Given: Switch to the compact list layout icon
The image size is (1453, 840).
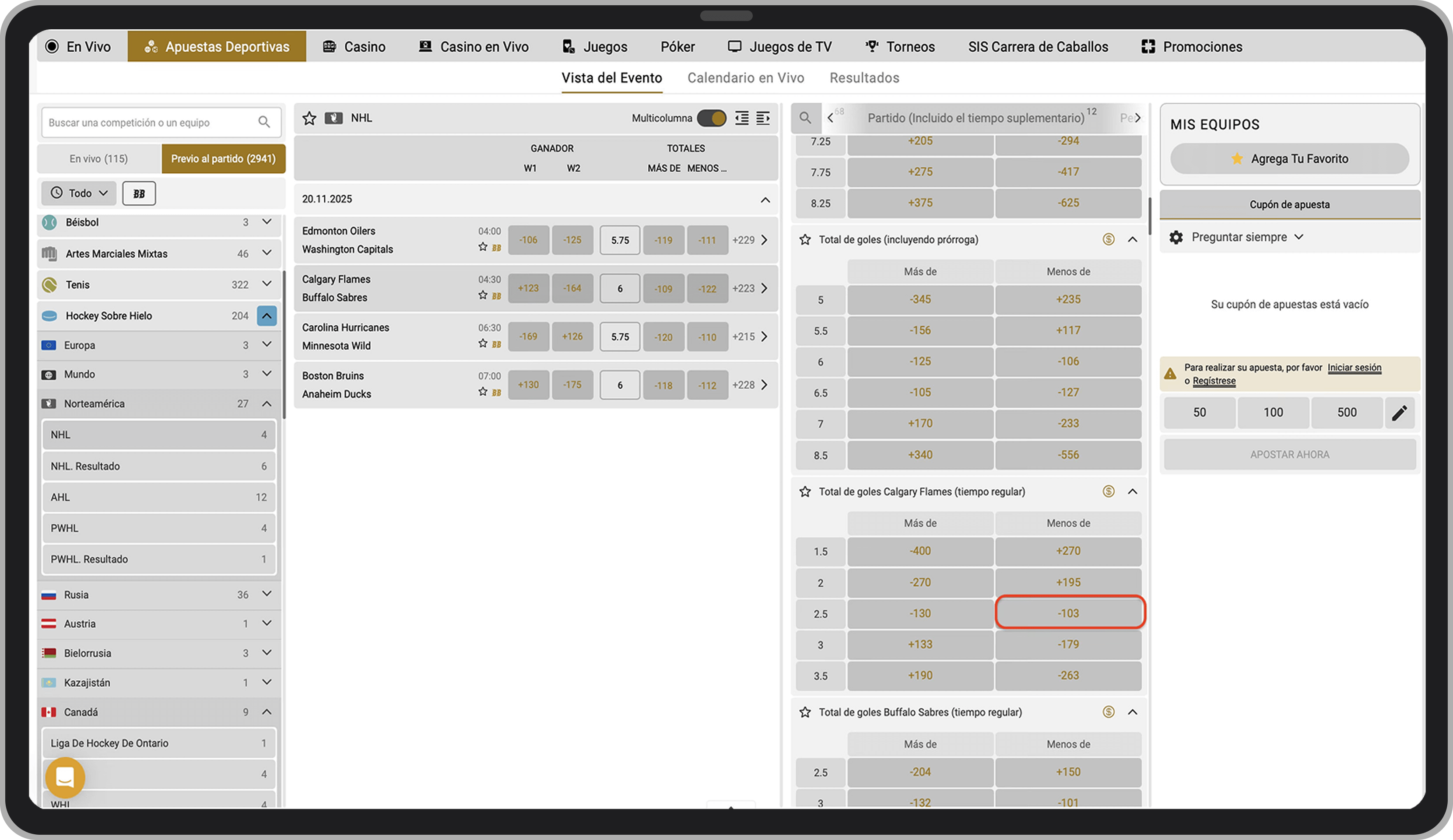Looking at the screenshot, I should pyautogui.click(x=741, y=118).
